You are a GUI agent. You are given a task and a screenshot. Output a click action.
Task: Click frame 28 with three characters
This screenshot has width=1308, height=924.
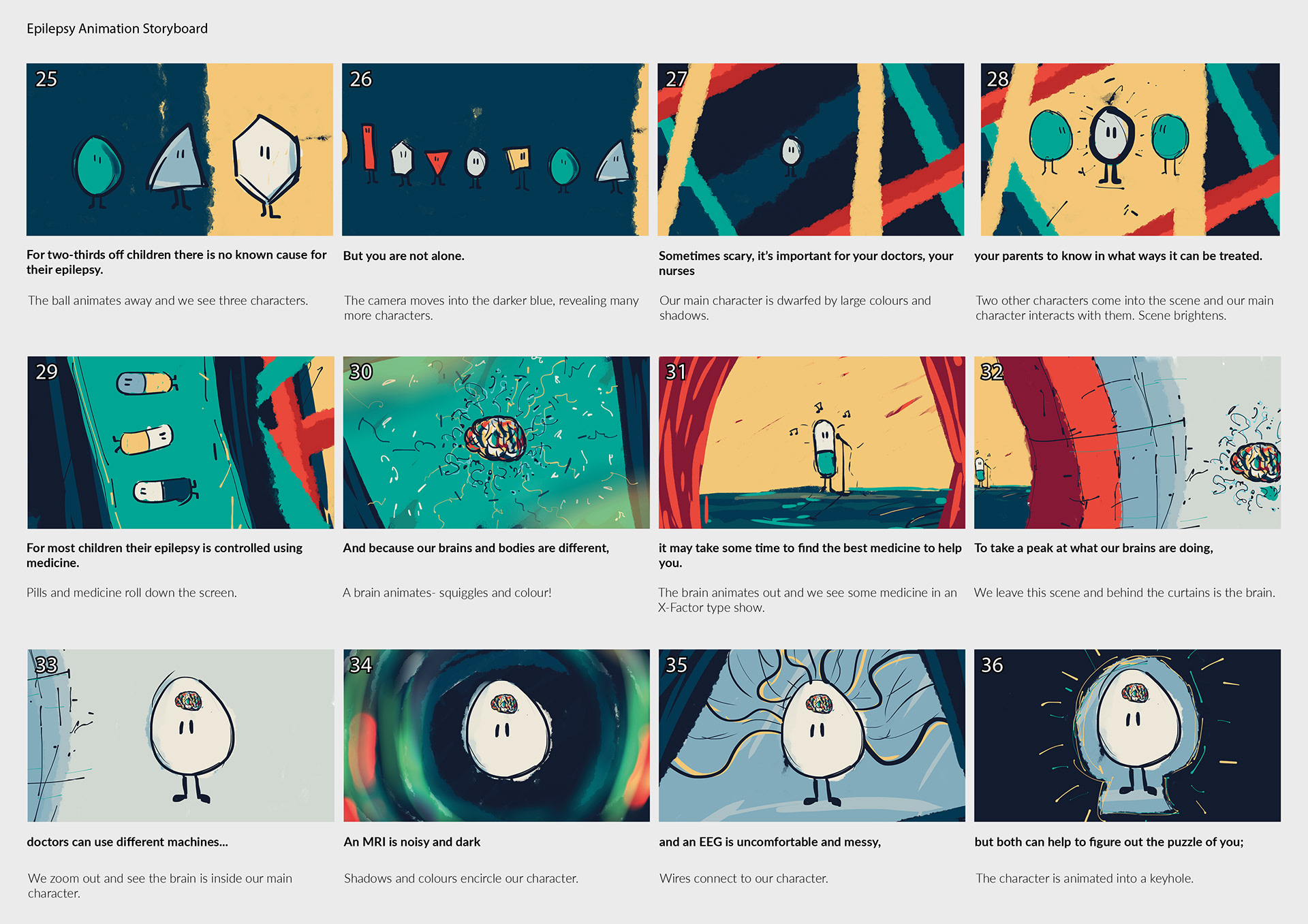[x=1130, y=150]
